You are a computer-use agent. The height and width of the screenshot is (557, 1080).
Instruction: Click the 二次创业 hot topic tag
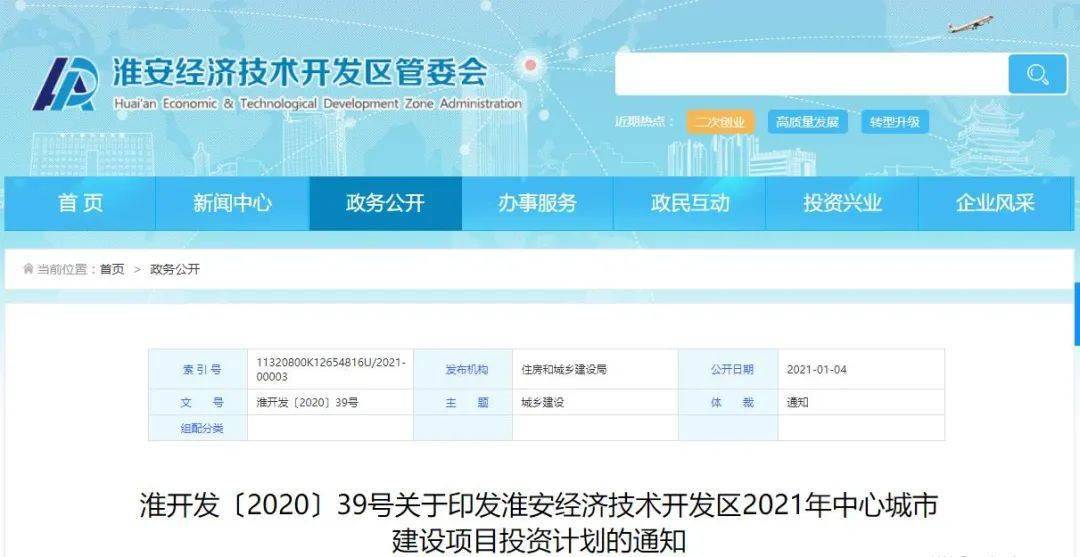tap(720, 123)
